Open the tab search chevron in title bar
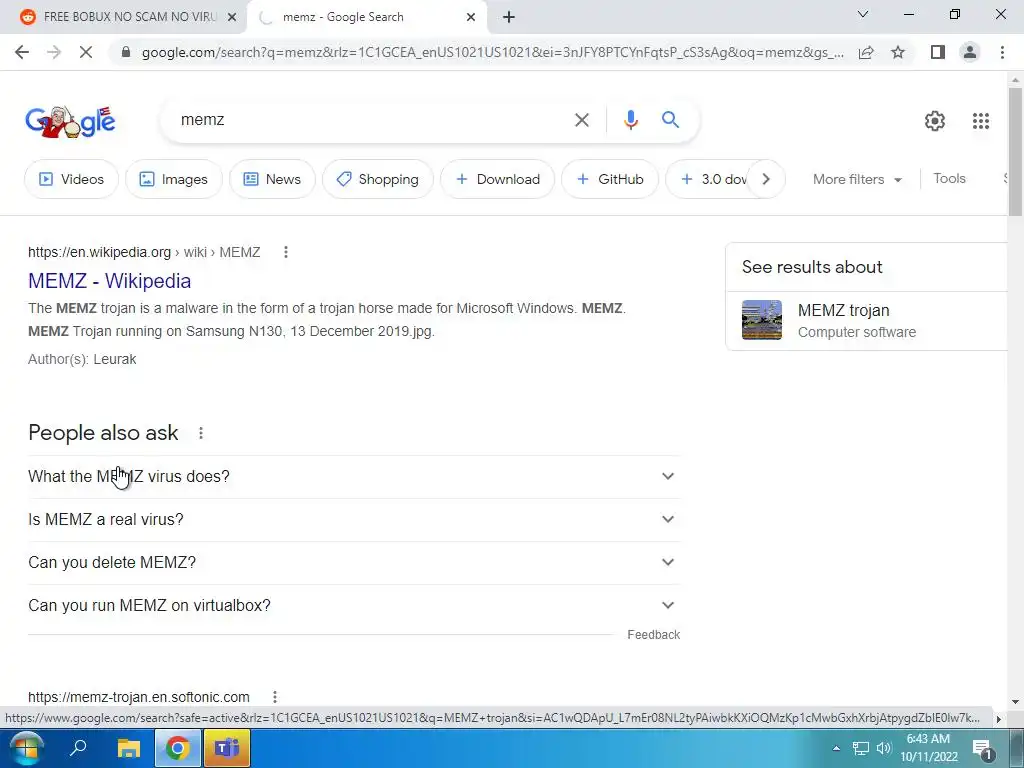Viewport: 1024px width, 768px height. click(x=863, y=14)
